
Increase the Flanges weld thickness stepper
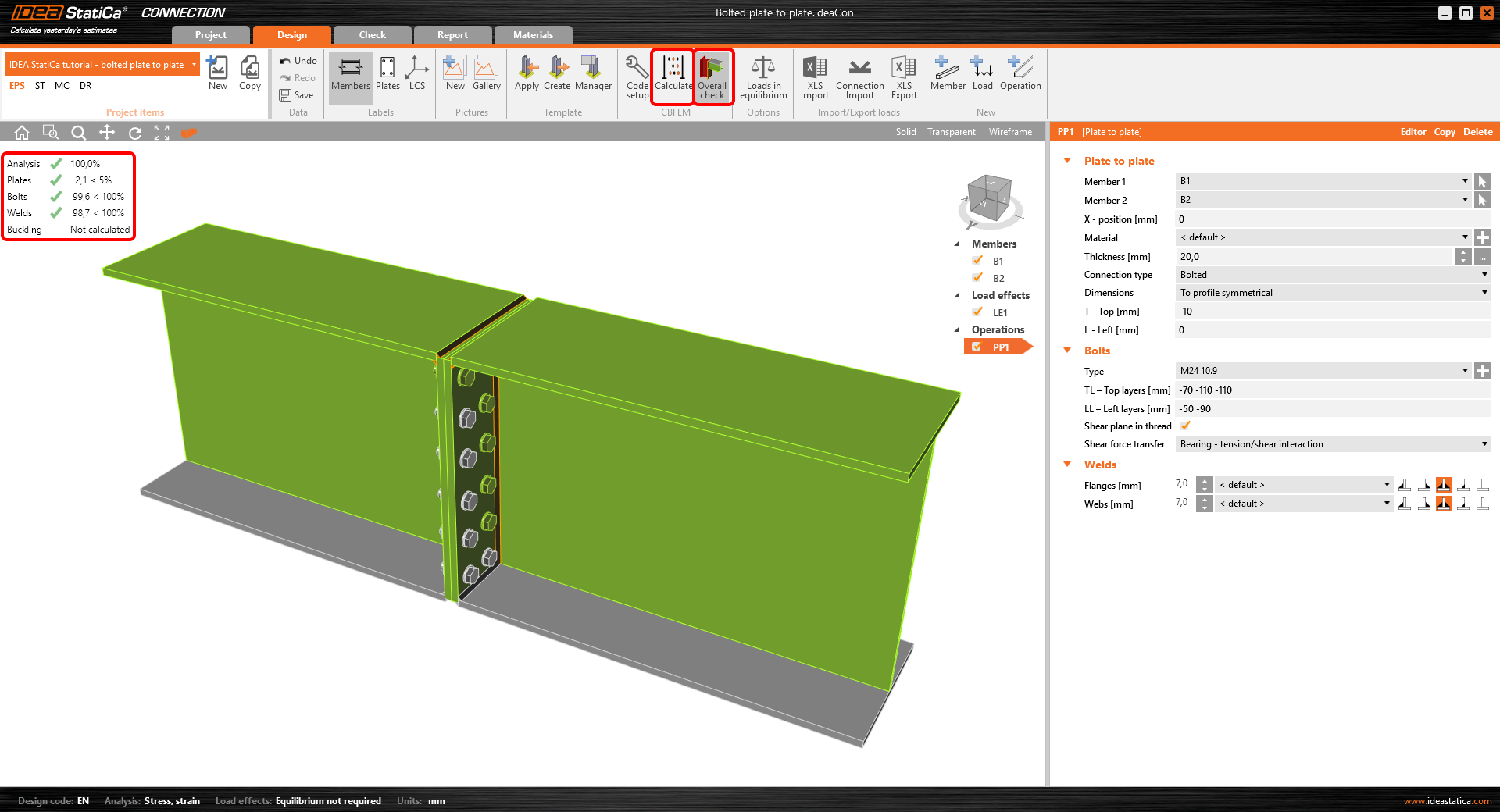pyautogui.click(x=1204, y=480)
